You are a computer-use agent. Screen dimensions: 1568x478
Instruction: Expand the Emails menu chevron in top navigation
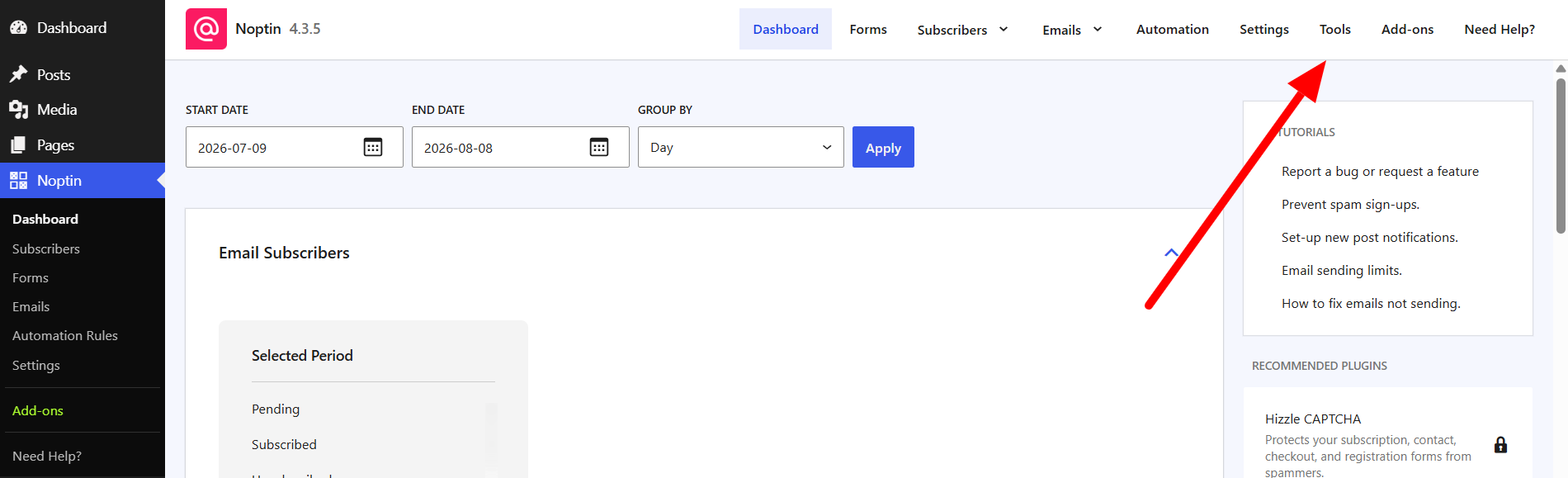[x=1098, y=29]
